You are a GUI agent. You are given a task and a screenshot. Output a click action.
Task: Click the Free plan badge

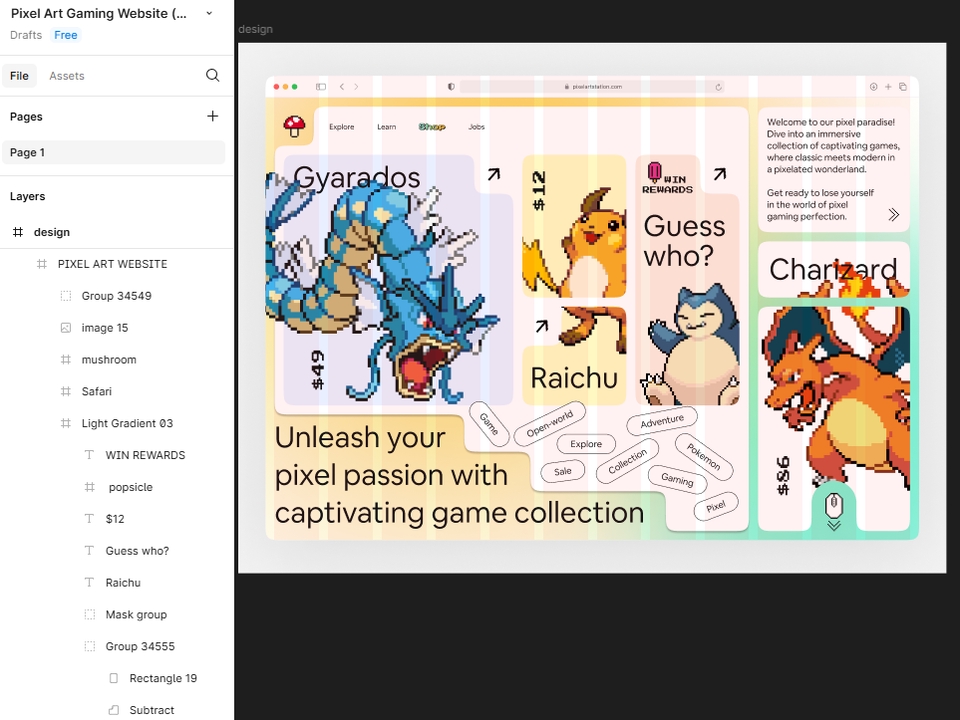(x=66, y=35)
